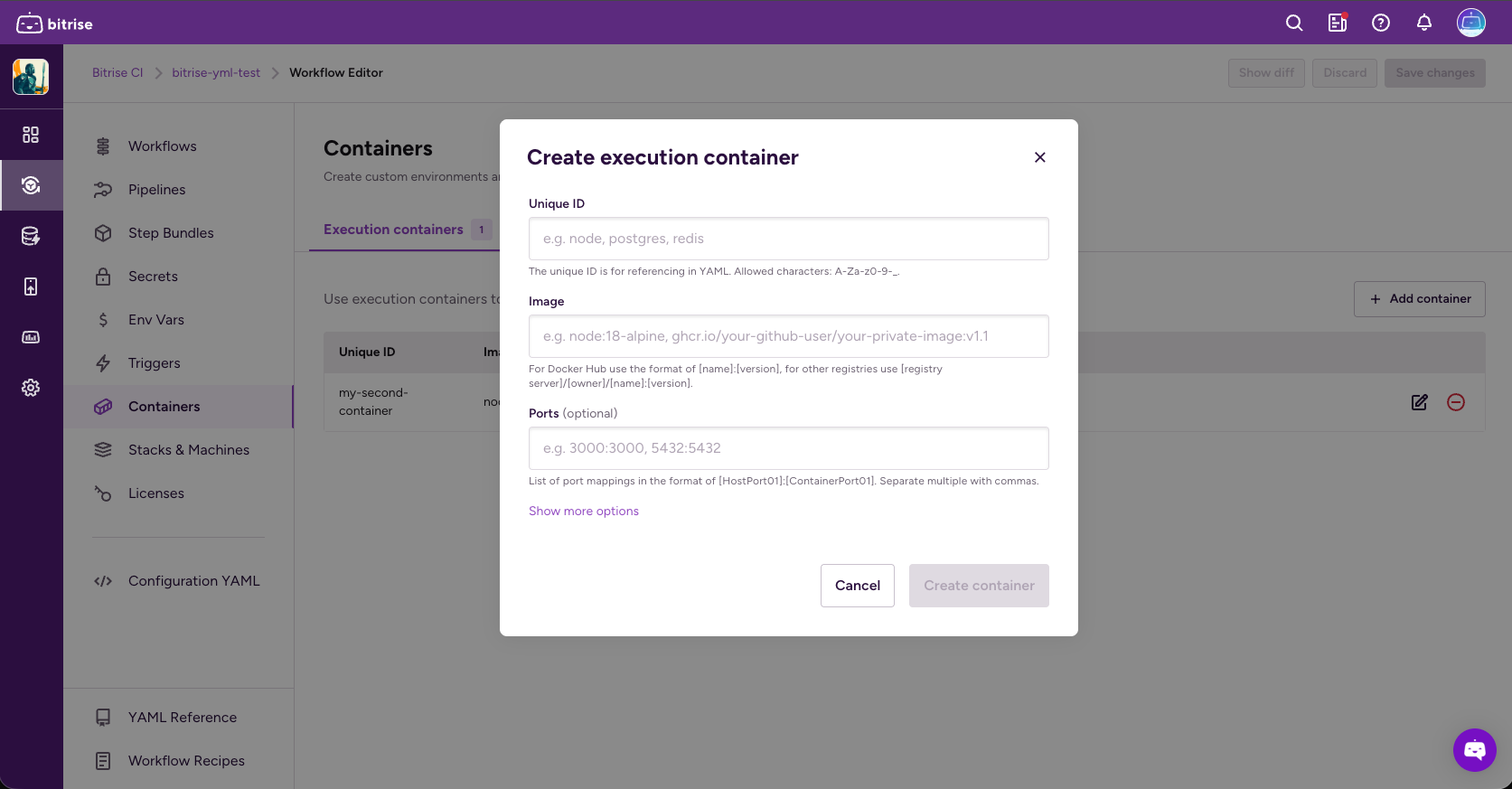Viewport: 1512px width, 789px height.
Task: Switch to Execution containers tab
Action: [393, 230]
